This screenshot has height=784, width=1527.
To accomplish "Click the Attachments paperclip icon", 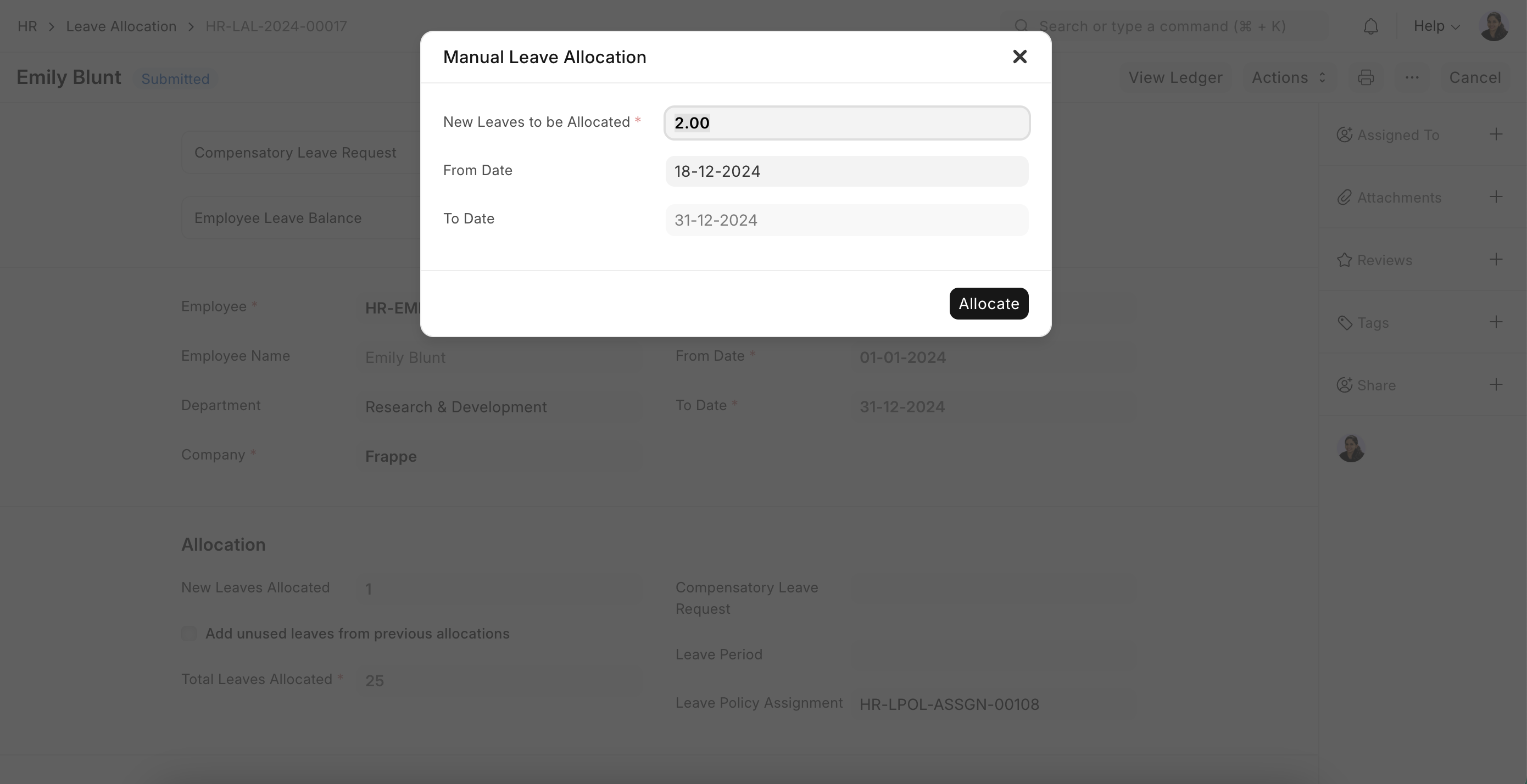I will tap(1345, 197).
